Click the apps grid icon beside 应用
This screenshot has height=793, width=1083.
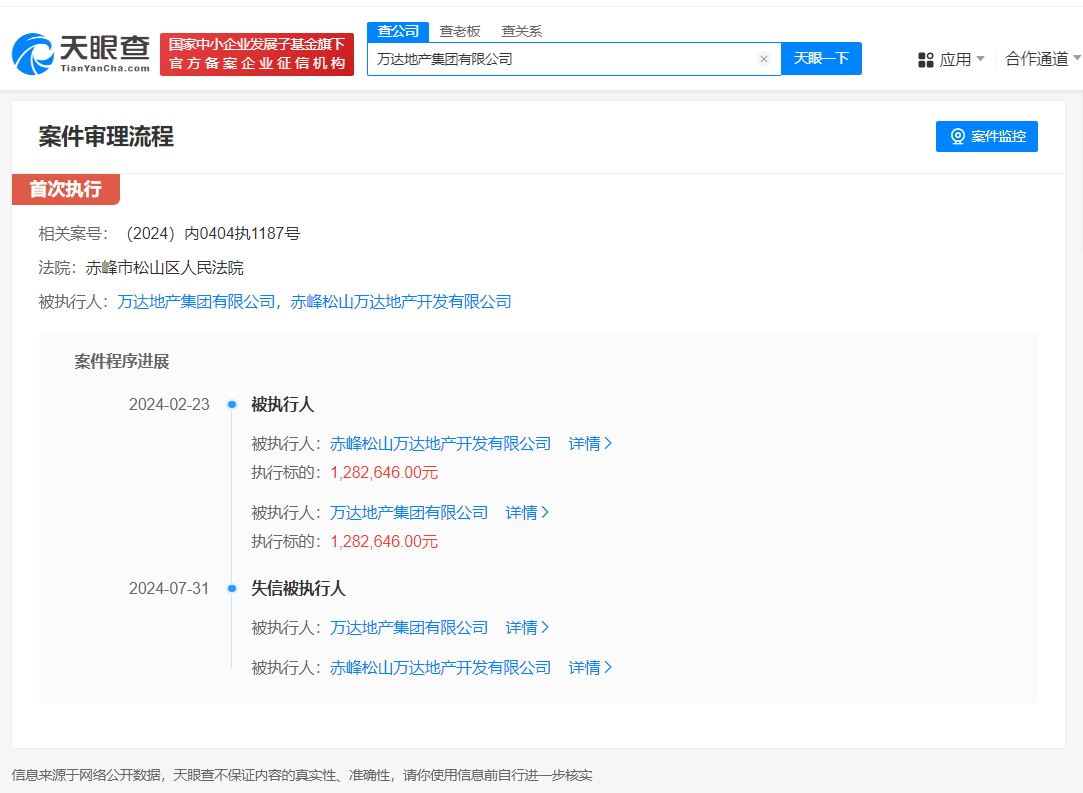click(x=924, y=58)
